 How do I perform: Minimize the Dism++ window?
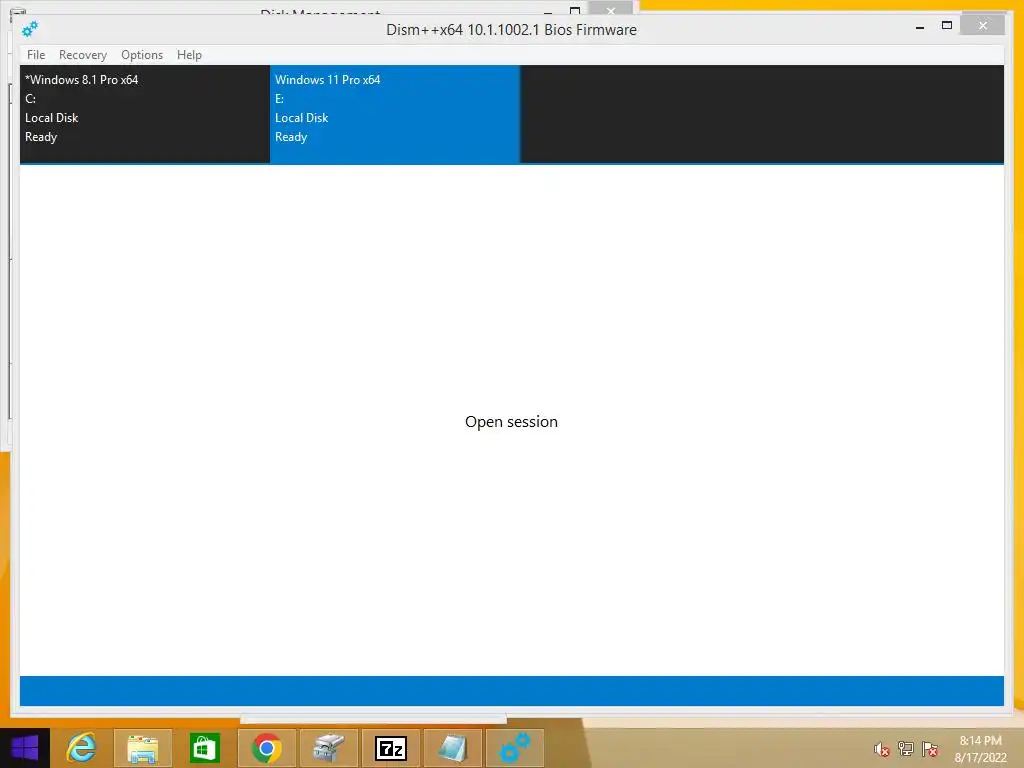coord(920,27)
